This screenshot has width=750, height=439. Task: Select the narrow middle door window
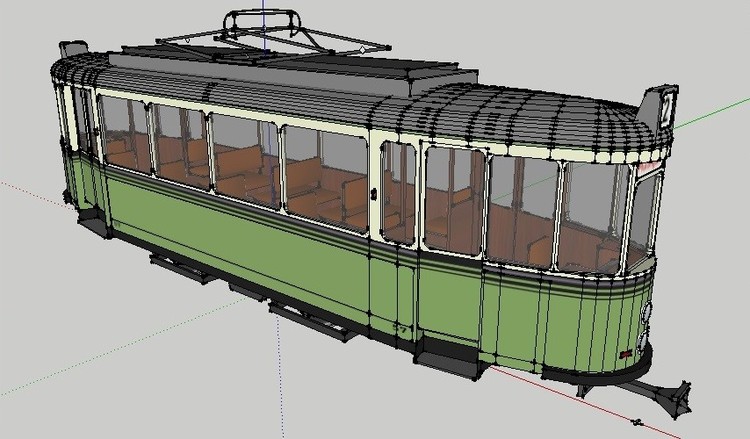398,193
